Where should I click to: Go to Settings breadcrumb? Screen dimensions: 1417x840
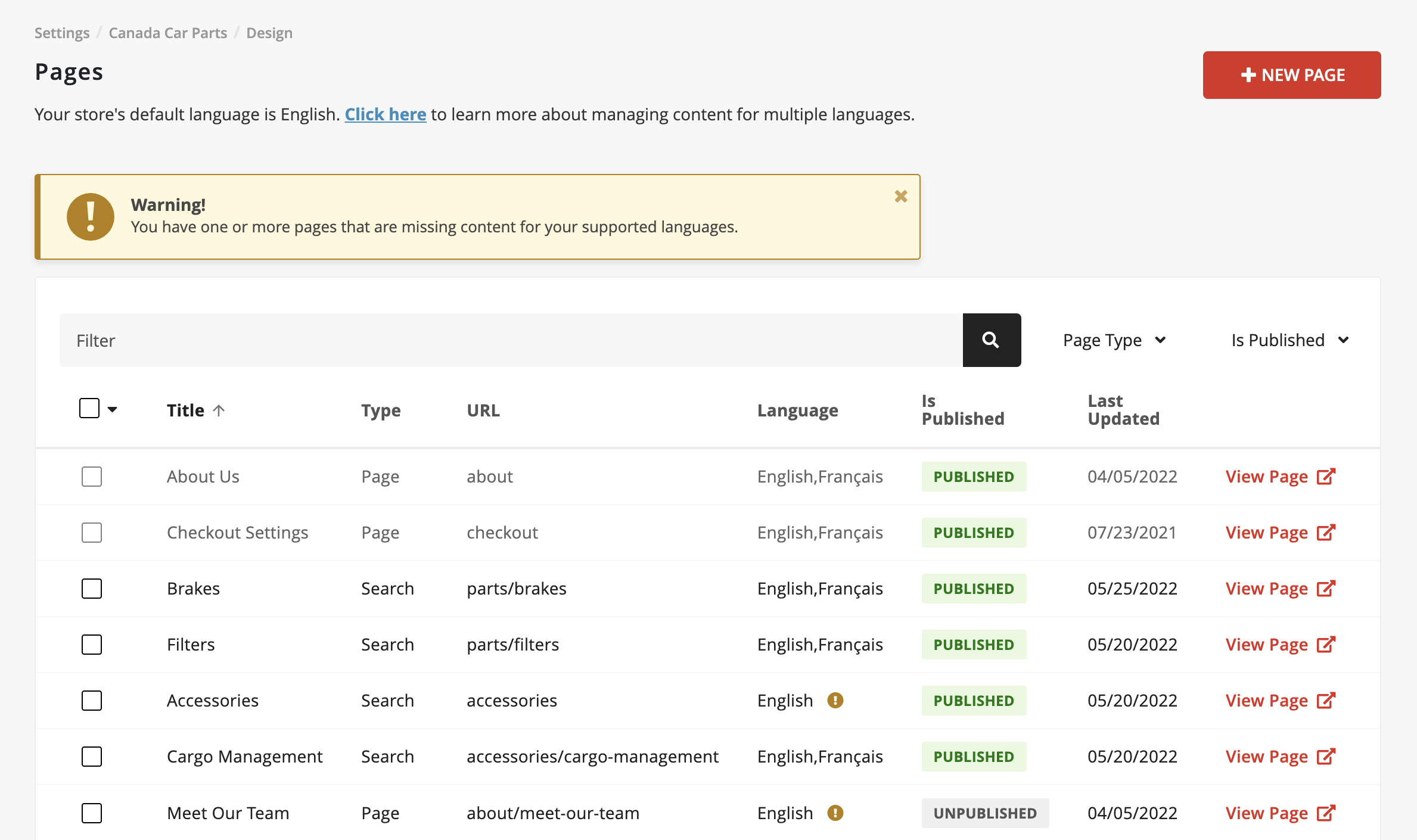coord(62,33)
